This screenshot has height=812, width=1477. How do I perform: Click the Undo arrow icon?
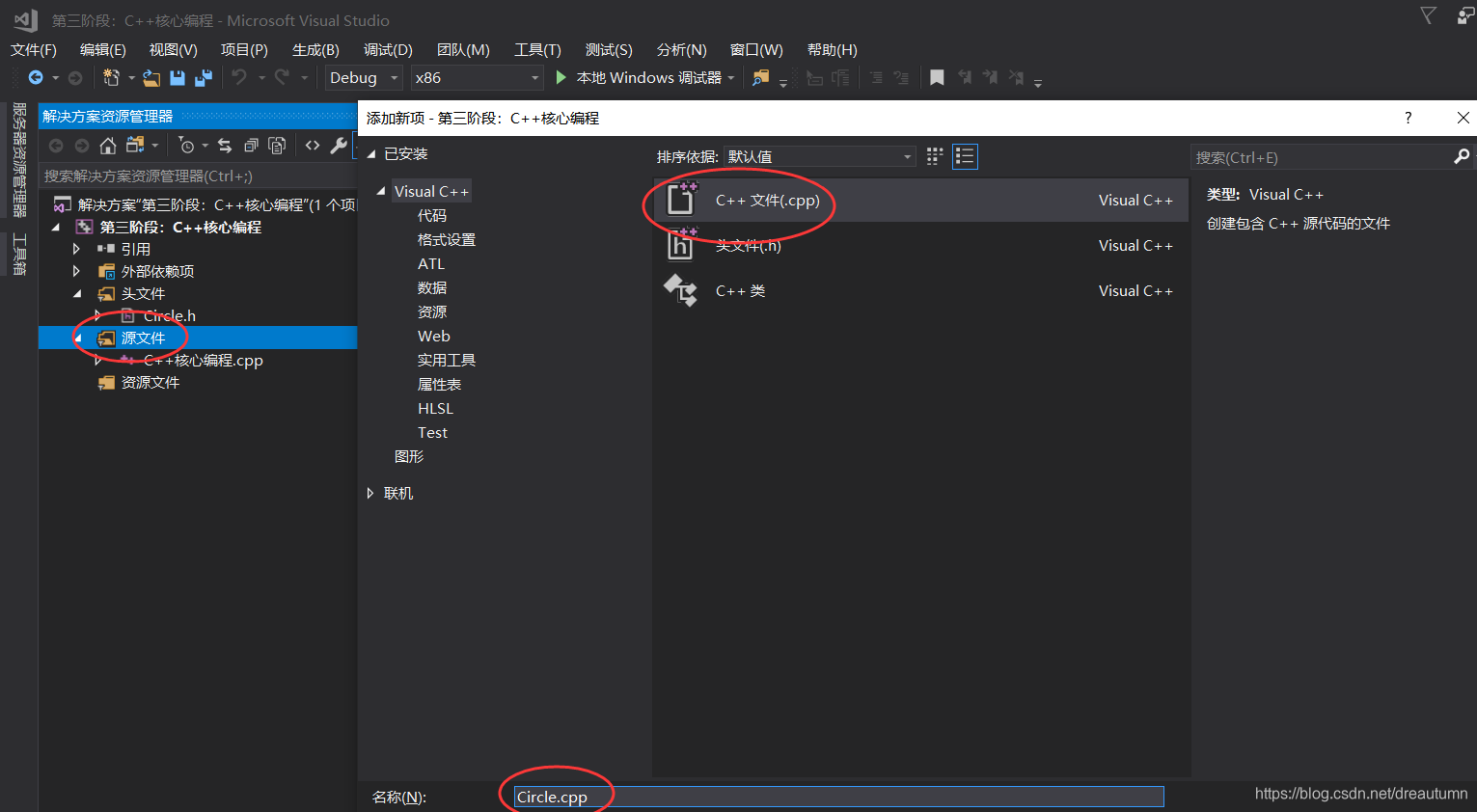click(x=239, y=77)
